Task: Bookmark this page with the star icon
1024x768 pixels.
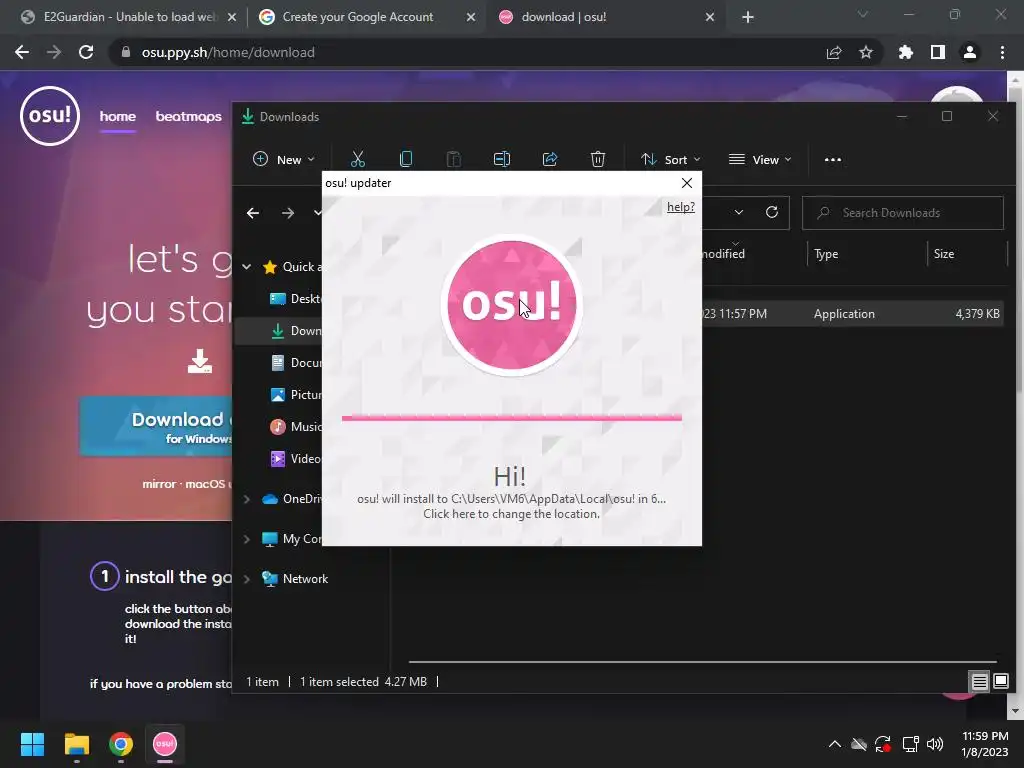Action: coord(866,52)
